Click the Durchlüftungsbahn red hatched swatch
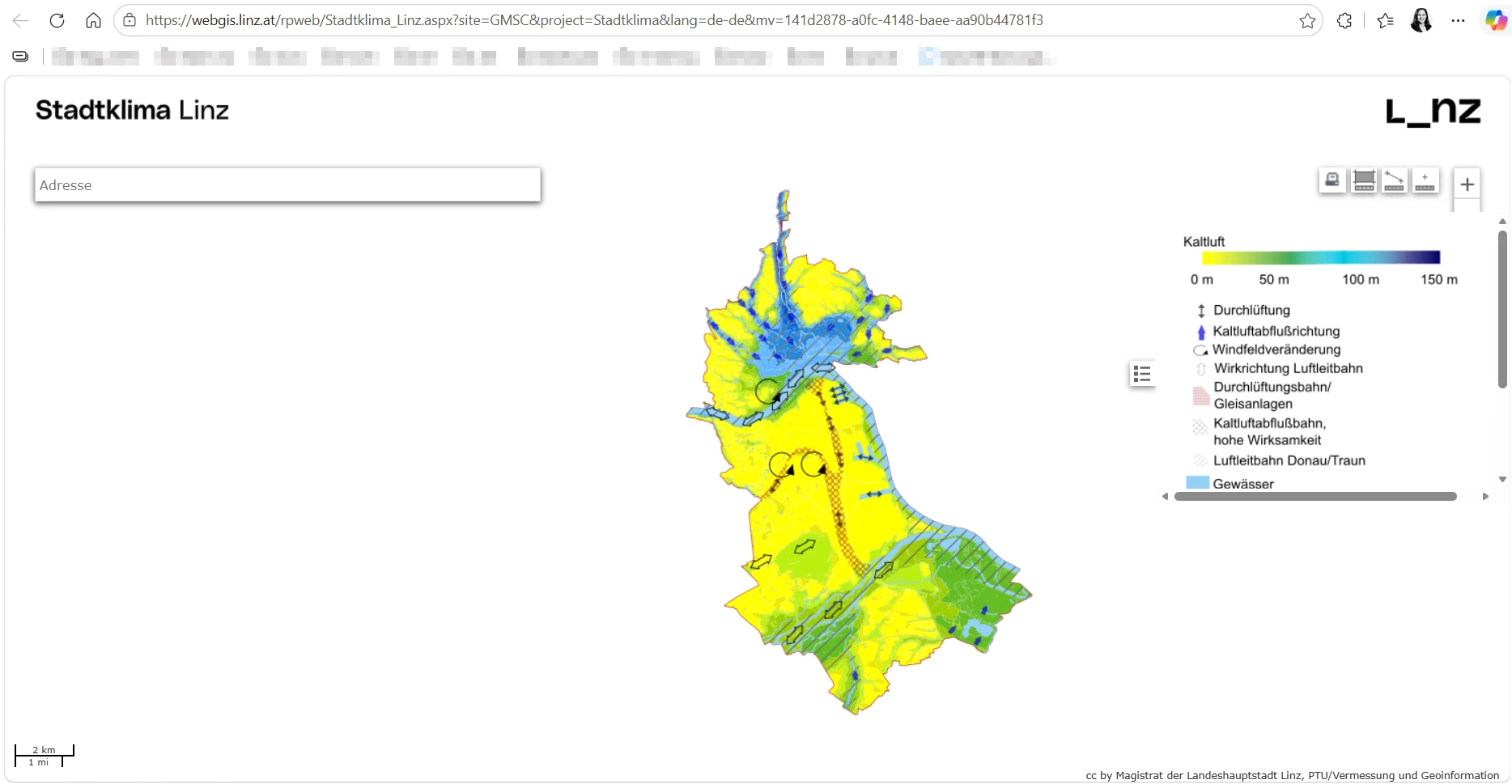The width and height of the screenshot is (1512, 784). (x=1201, y=396)
